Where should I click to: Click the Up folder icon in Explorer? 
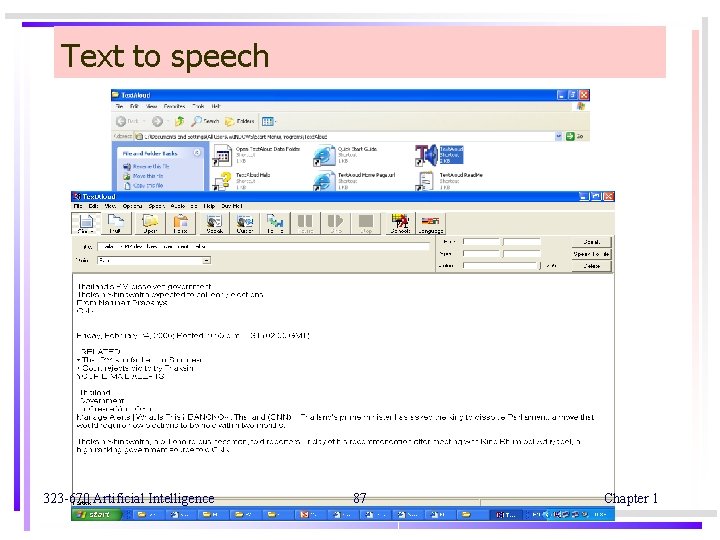180,121
